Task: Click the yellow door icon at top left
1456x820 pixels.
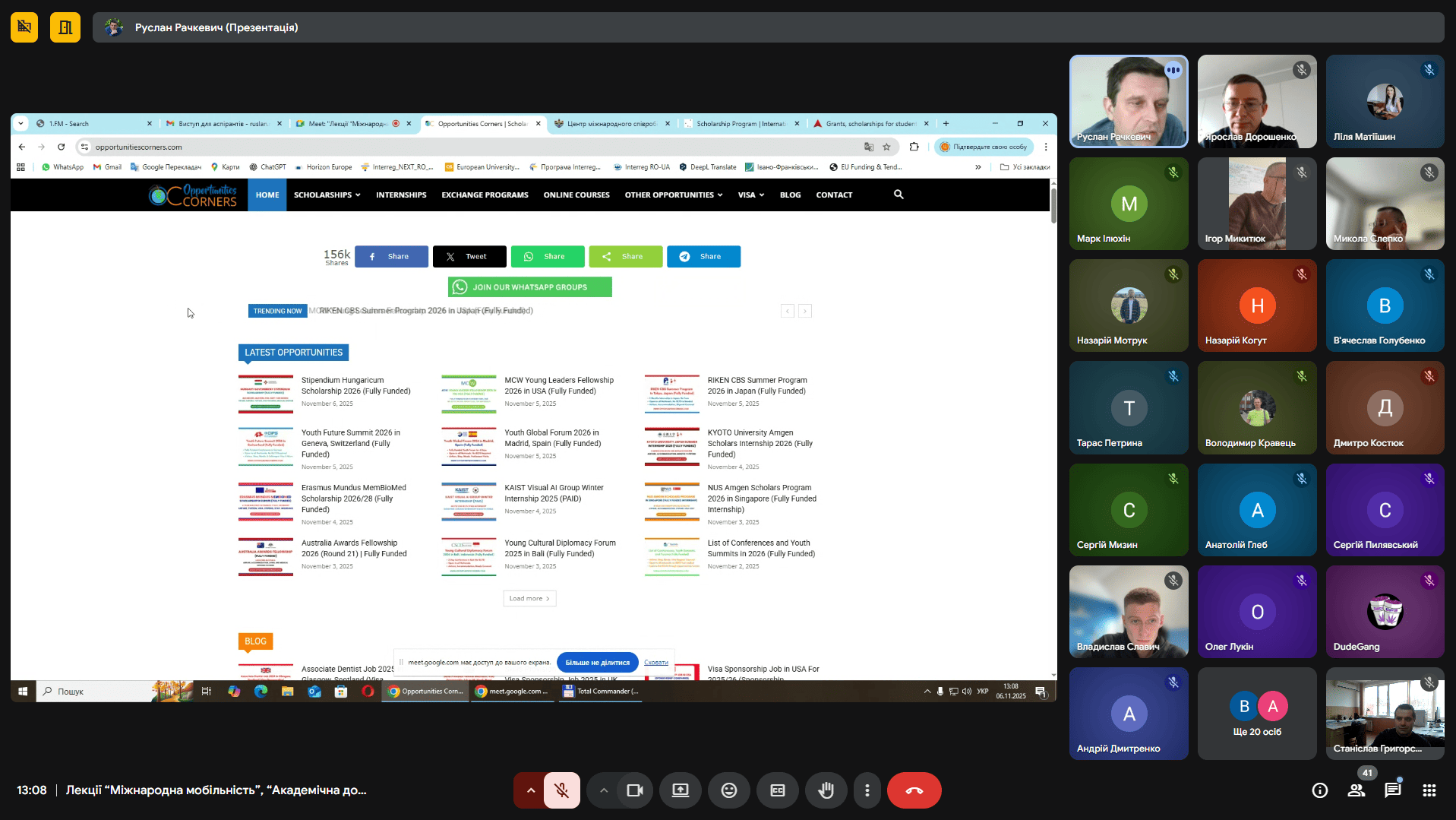Action: click(65, 27)
